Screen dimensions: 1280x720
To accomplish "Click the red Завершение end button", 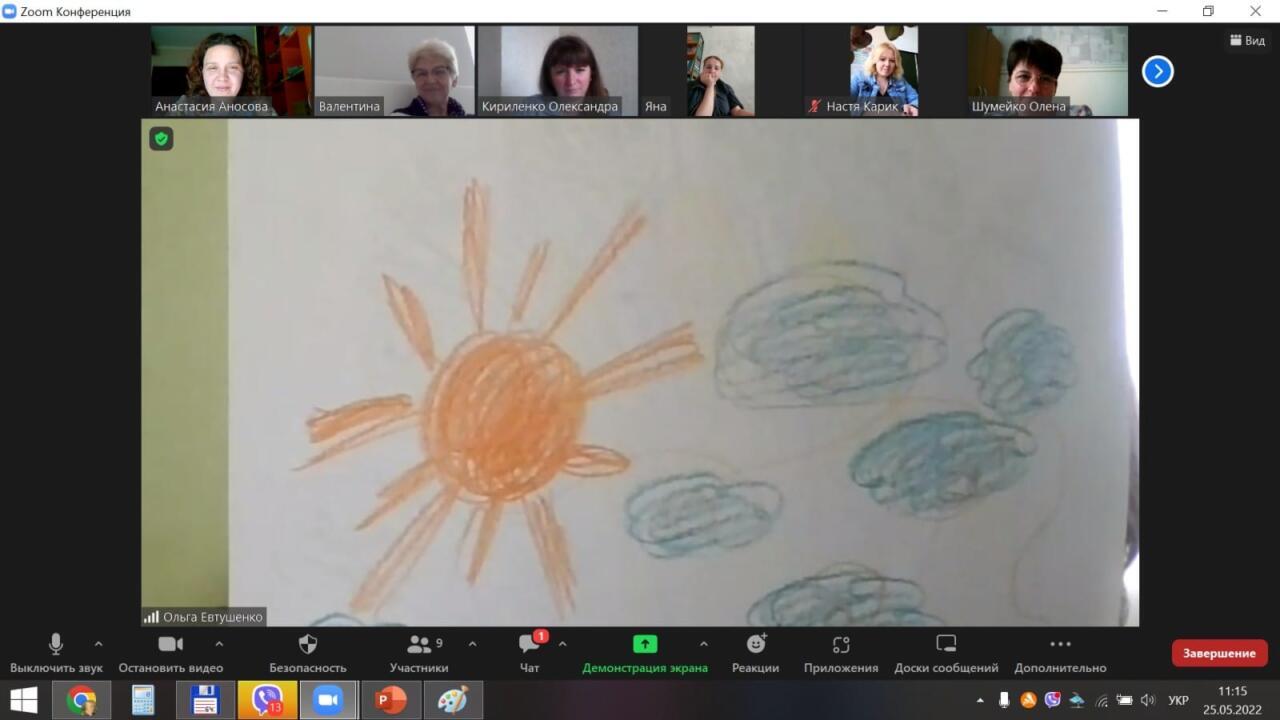I will 1219,653.
